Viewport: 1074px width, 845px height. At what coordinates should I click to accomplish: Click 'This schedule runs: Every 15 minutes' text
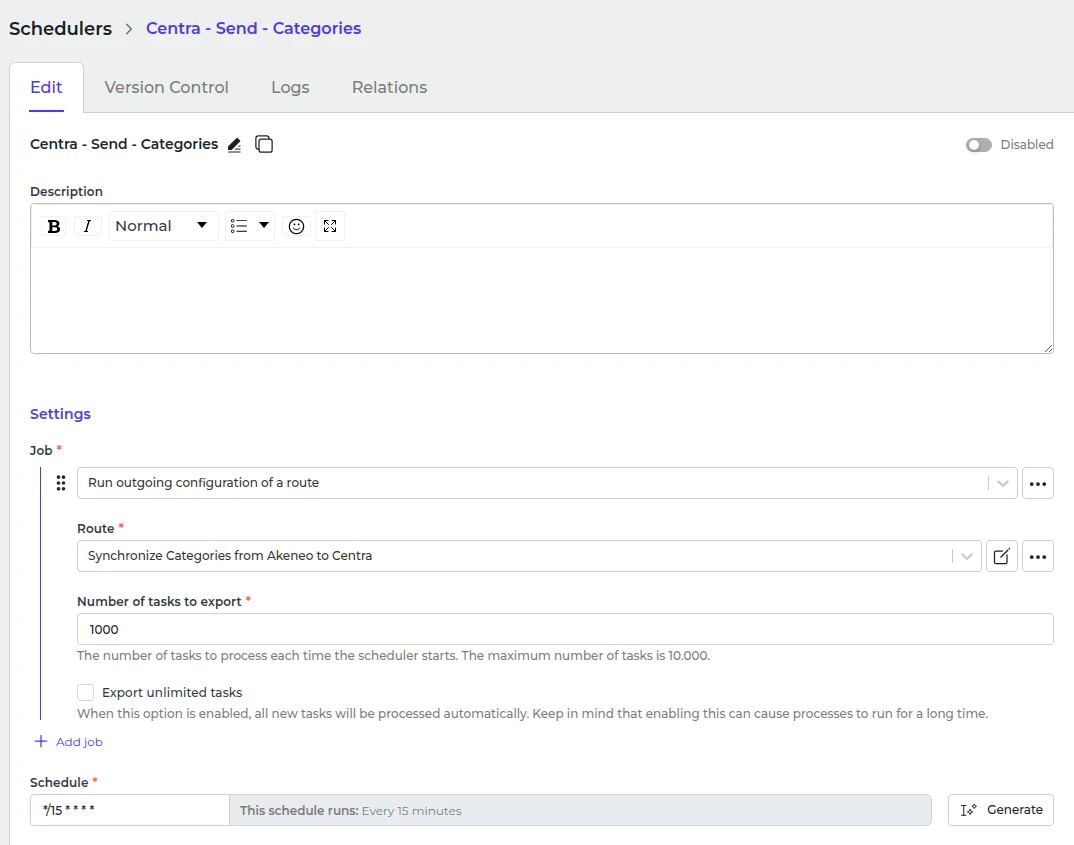(x=351, y=811)
